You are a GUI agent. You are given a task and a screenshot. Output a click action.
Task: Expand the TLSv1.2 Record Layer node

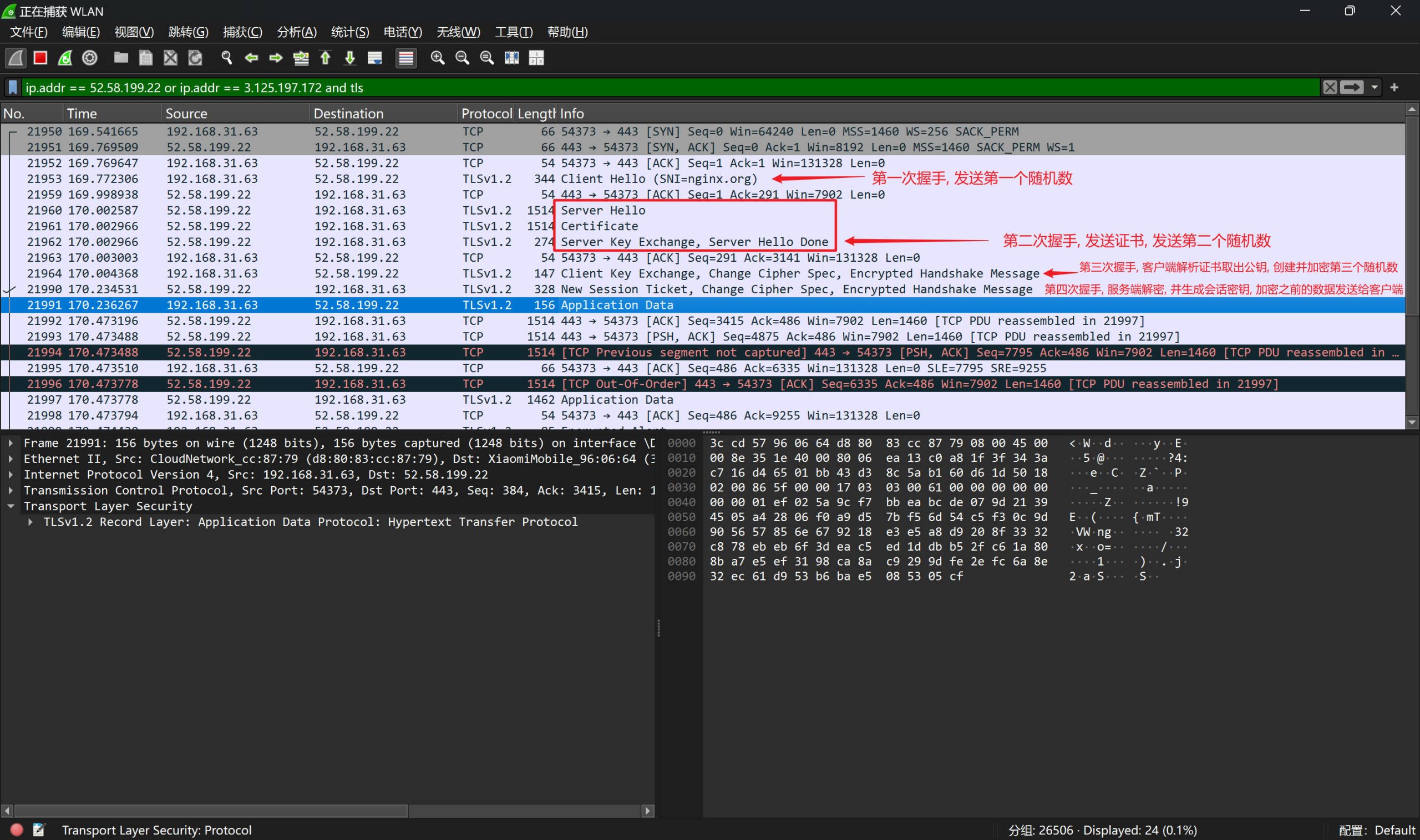[x=31, y=522]
